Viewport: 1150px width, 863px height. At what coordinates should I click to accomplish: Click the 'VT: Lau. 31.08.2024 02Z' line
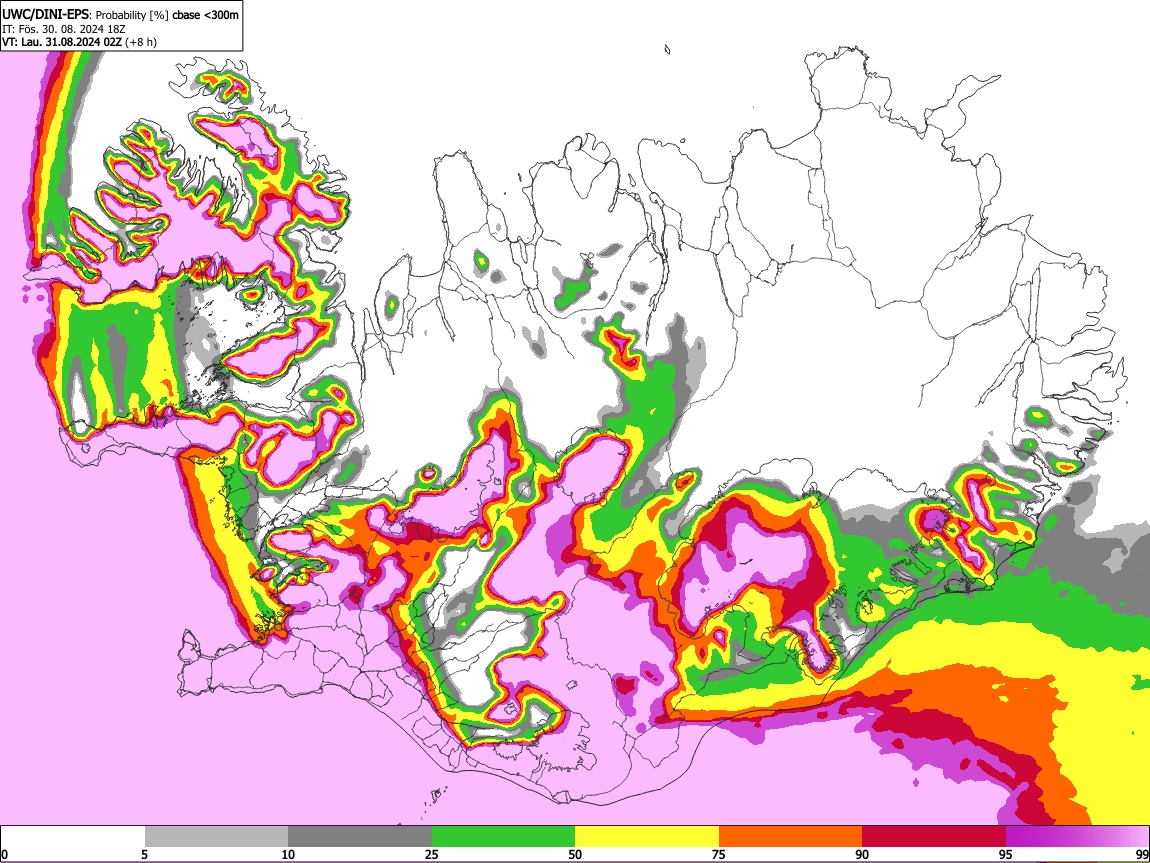pyautogui.click(x=62, y=42)
